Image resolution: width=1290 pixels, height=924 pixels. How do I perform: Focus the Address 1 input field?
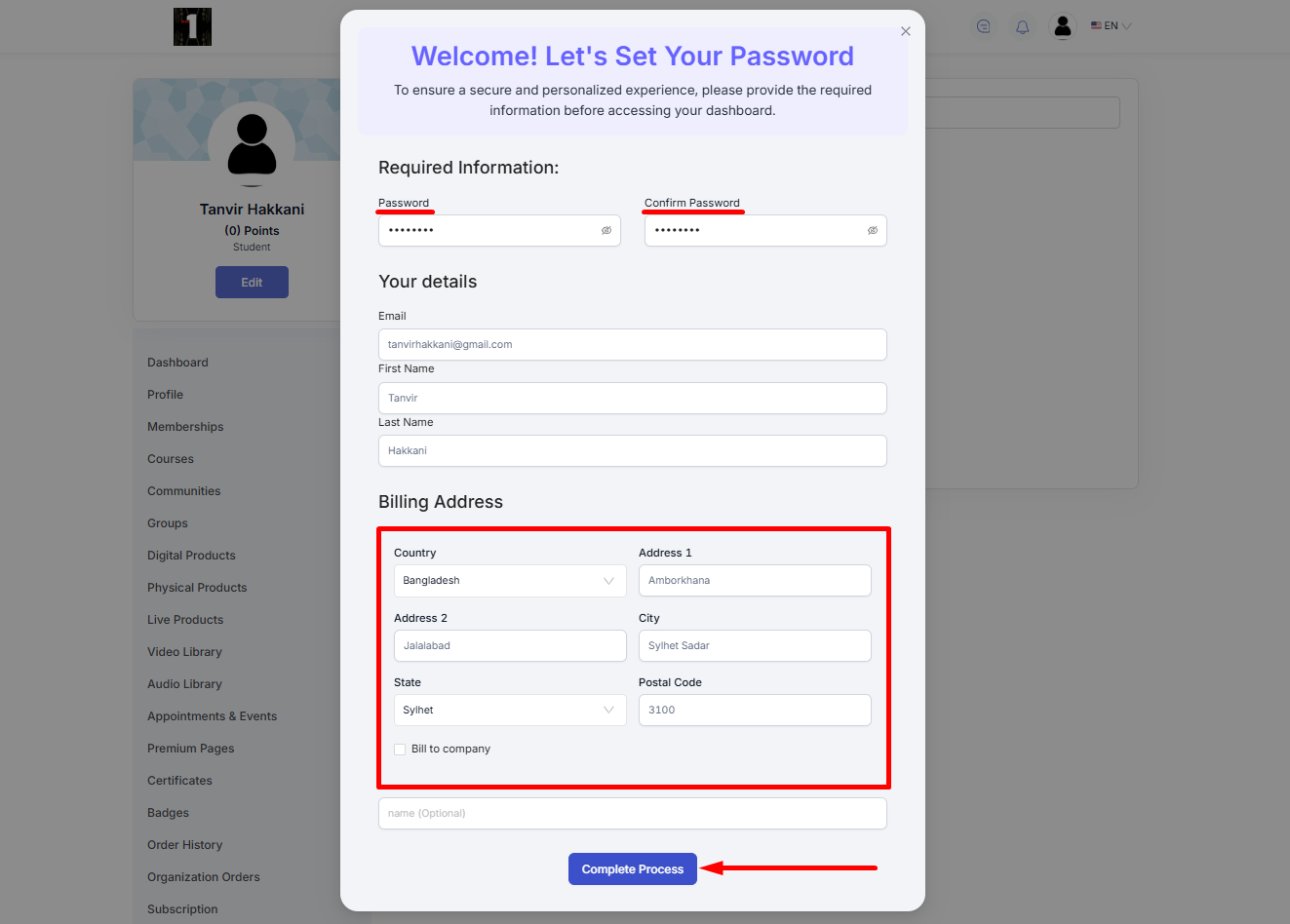755,581
